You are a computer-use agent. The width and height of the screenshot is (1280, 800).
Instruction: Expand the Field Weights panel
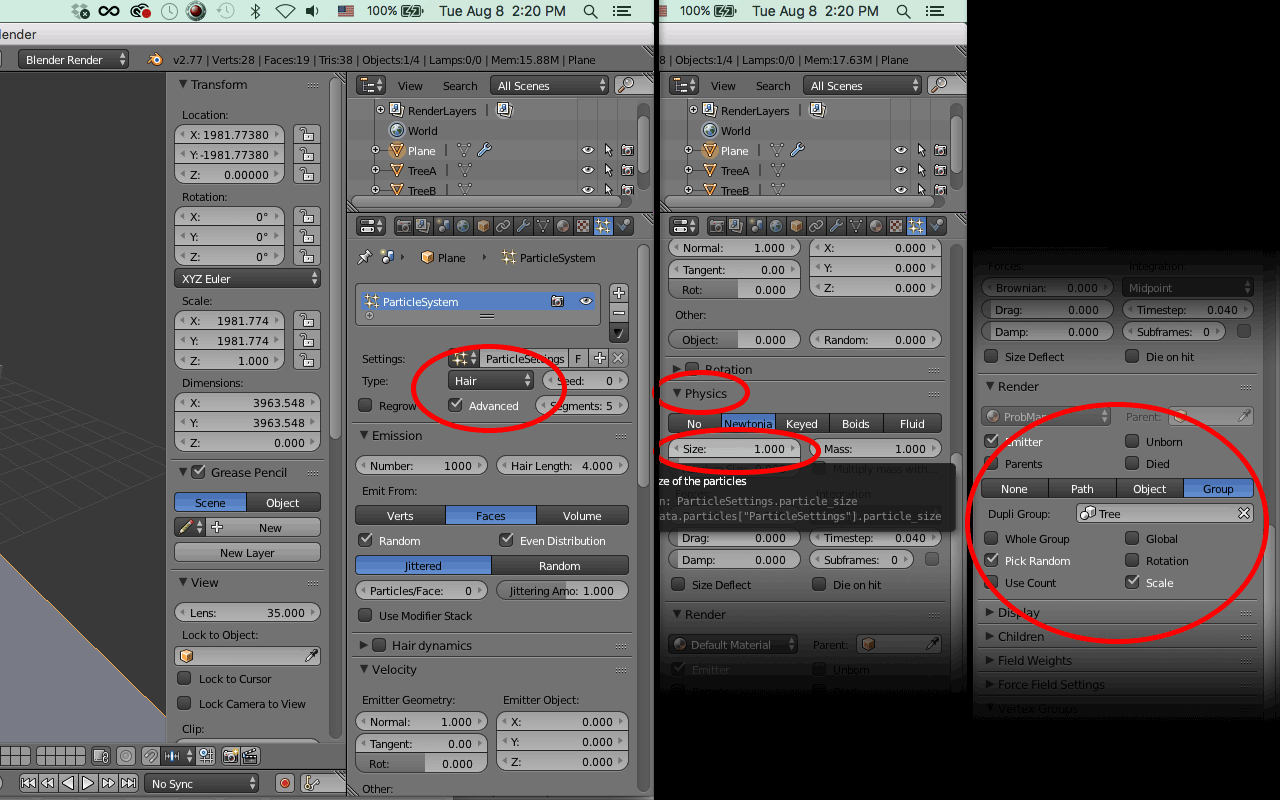coord(990,660)
